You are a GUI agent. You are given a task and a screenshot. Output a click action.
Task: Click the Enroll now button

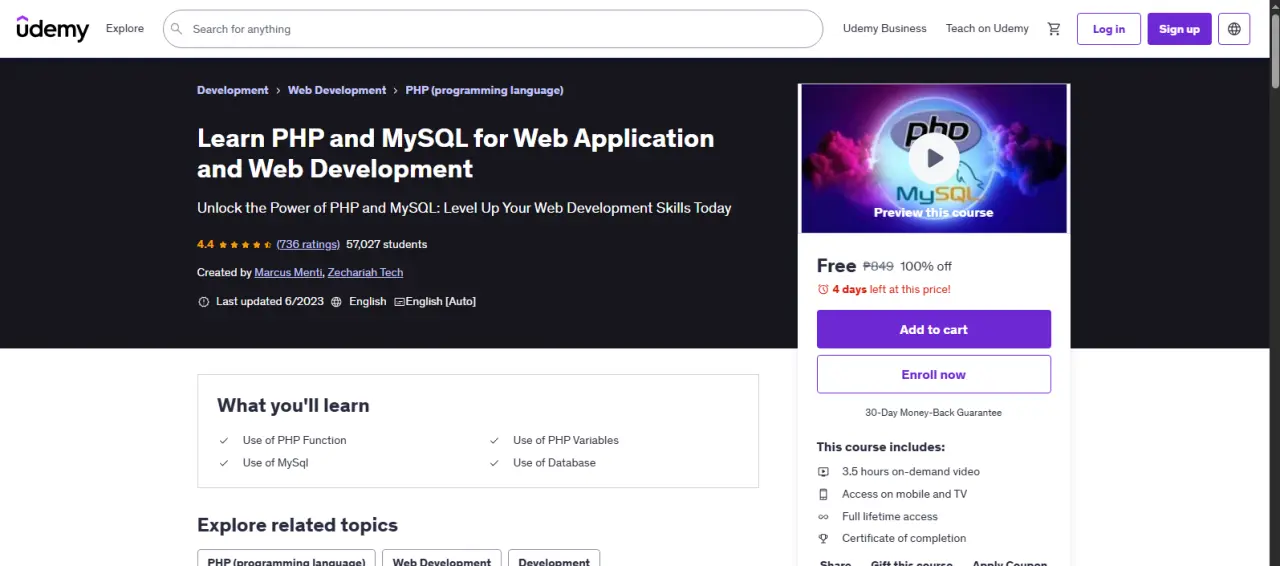coord(934,374)
